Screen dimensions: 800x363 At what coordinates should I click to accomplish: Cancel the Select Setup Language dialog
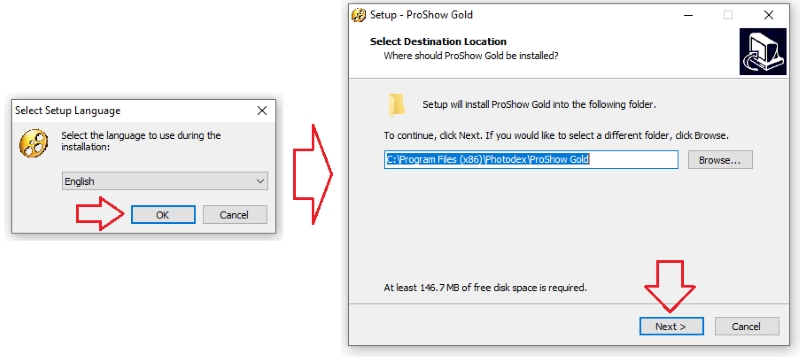point(235,215)
